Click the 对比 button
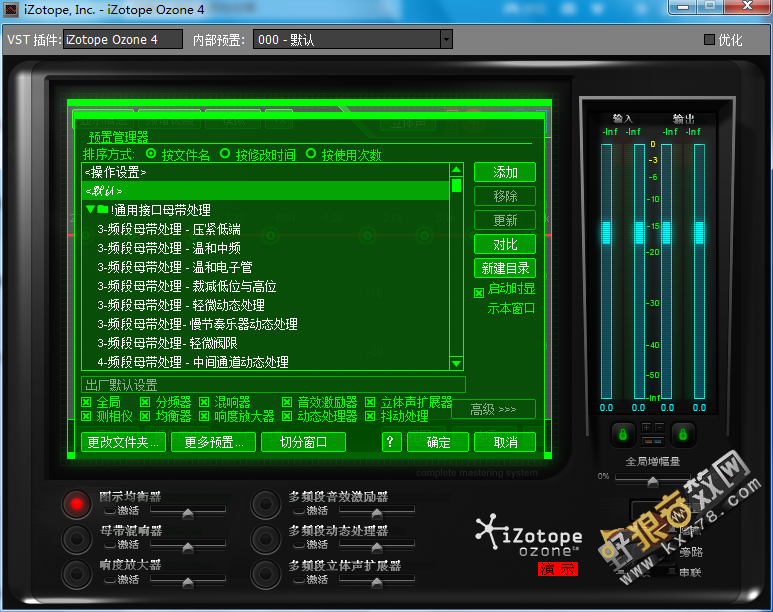Screen dimensions: 773x612 click(505, 244)
